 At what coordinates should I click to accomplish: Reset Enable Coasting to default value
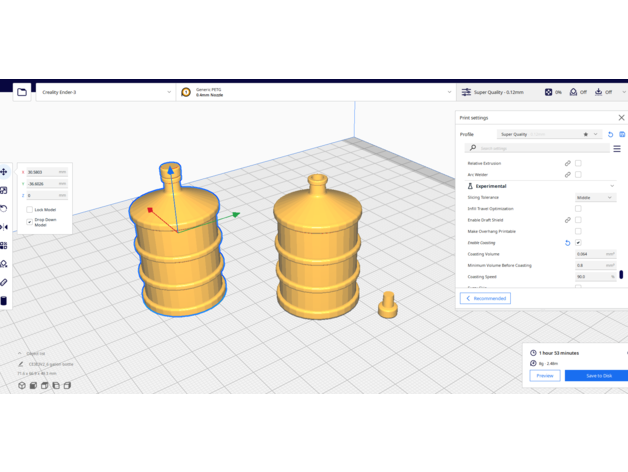coord(567,243)
